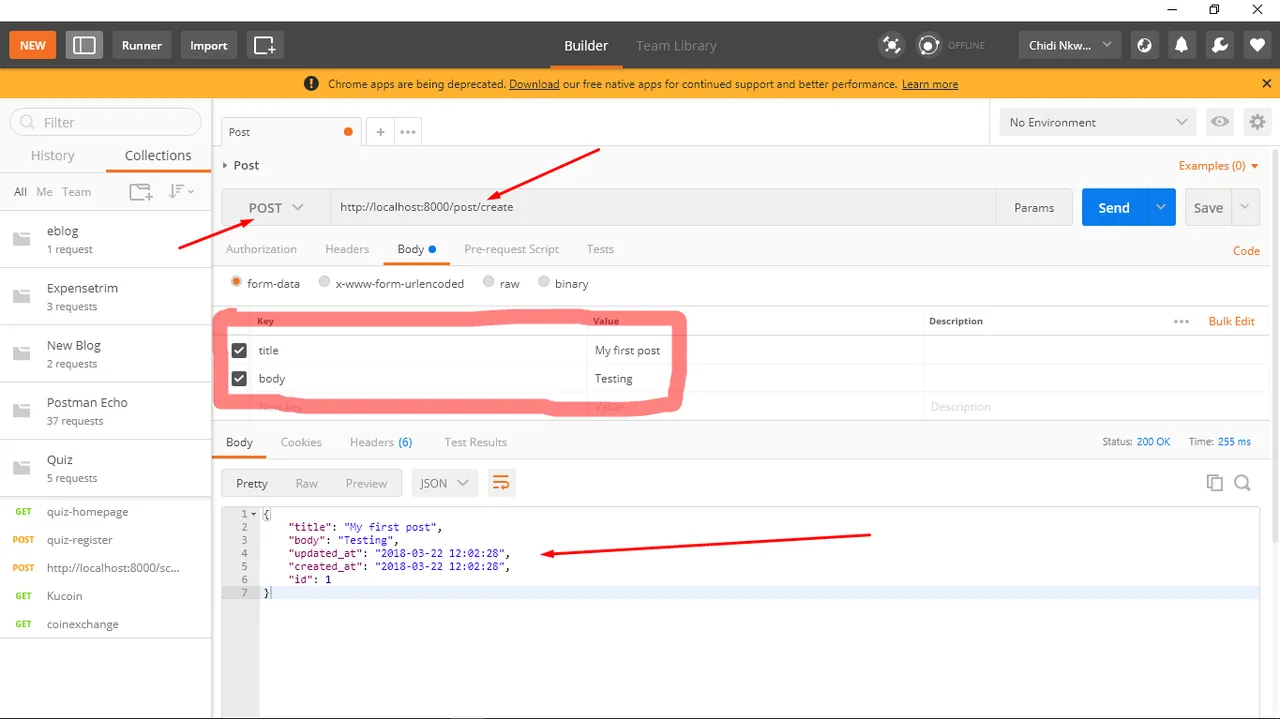1280x719 pixels.
Task: Open the Expensetrim collection
Action: coord(106,296)
